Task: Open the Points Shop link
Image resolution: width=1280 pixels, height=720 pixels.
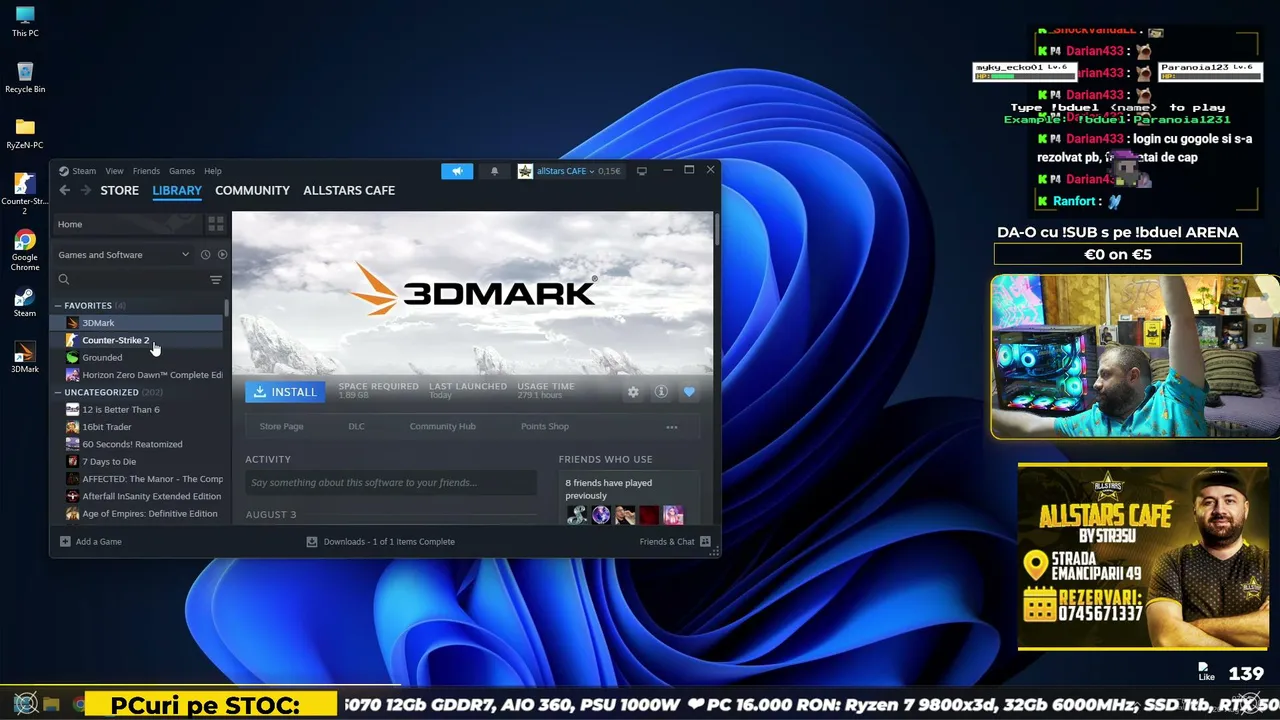Action: (x=545, y=427)
